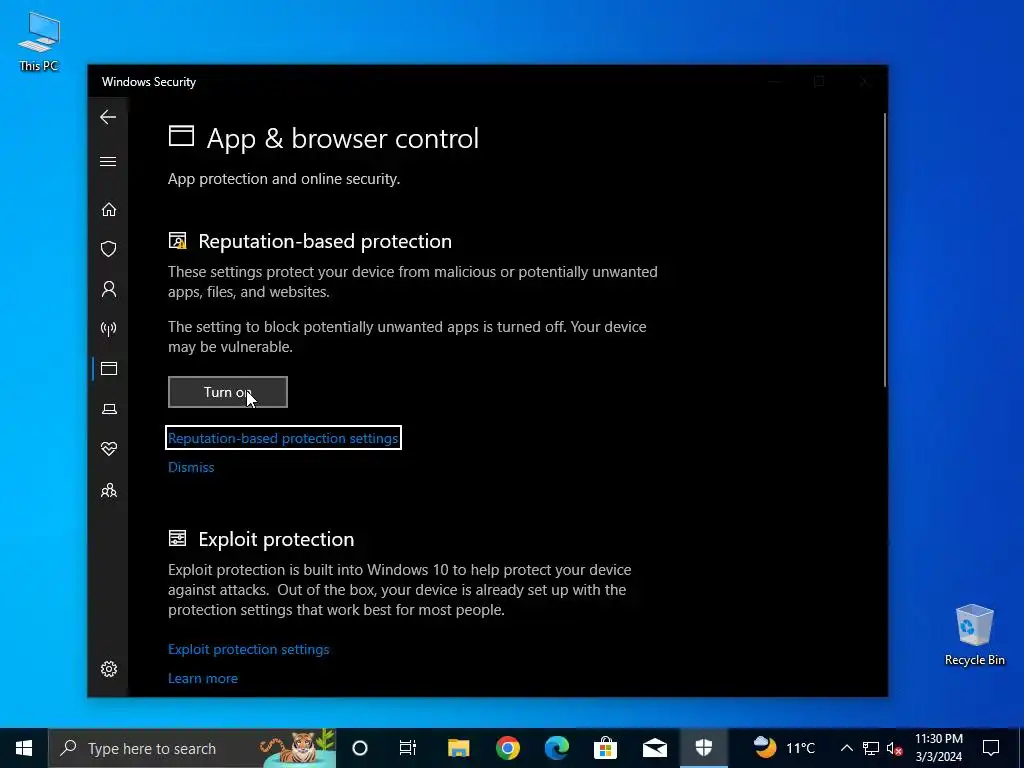Image resolution: width=1024 pixels, height=768 pixels.
Task: Open Reputation-based protection settings link
Action: [x=283, y=438]
